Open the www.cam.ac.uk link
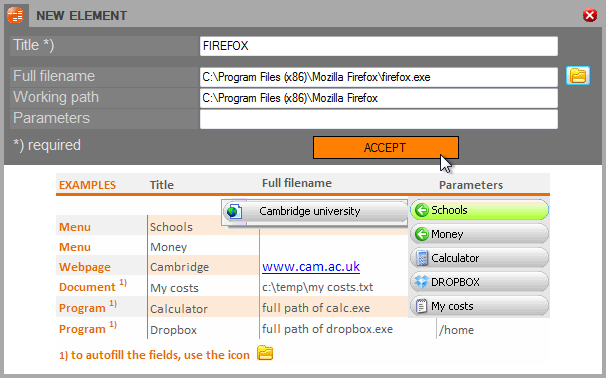This screenshot has height=378, width=606. (311, 267)
